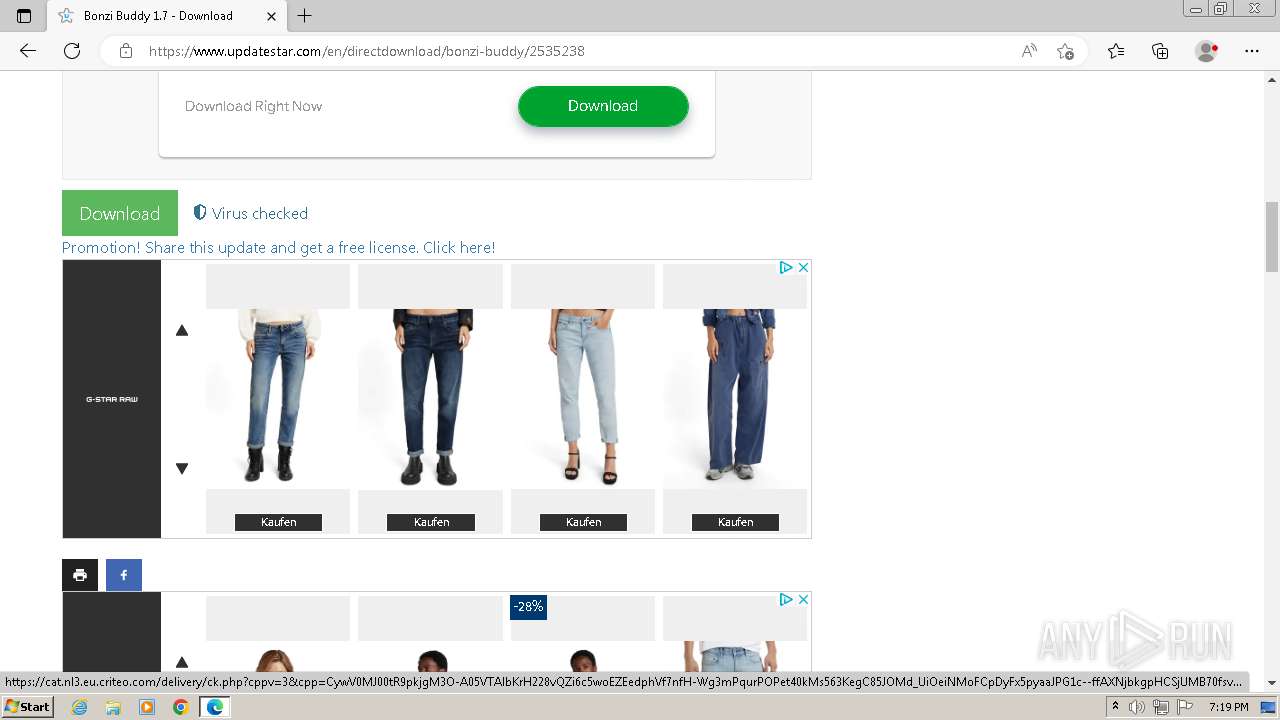Close the second advertisement banner
The image size is (1280, 720).
(803, 600)
